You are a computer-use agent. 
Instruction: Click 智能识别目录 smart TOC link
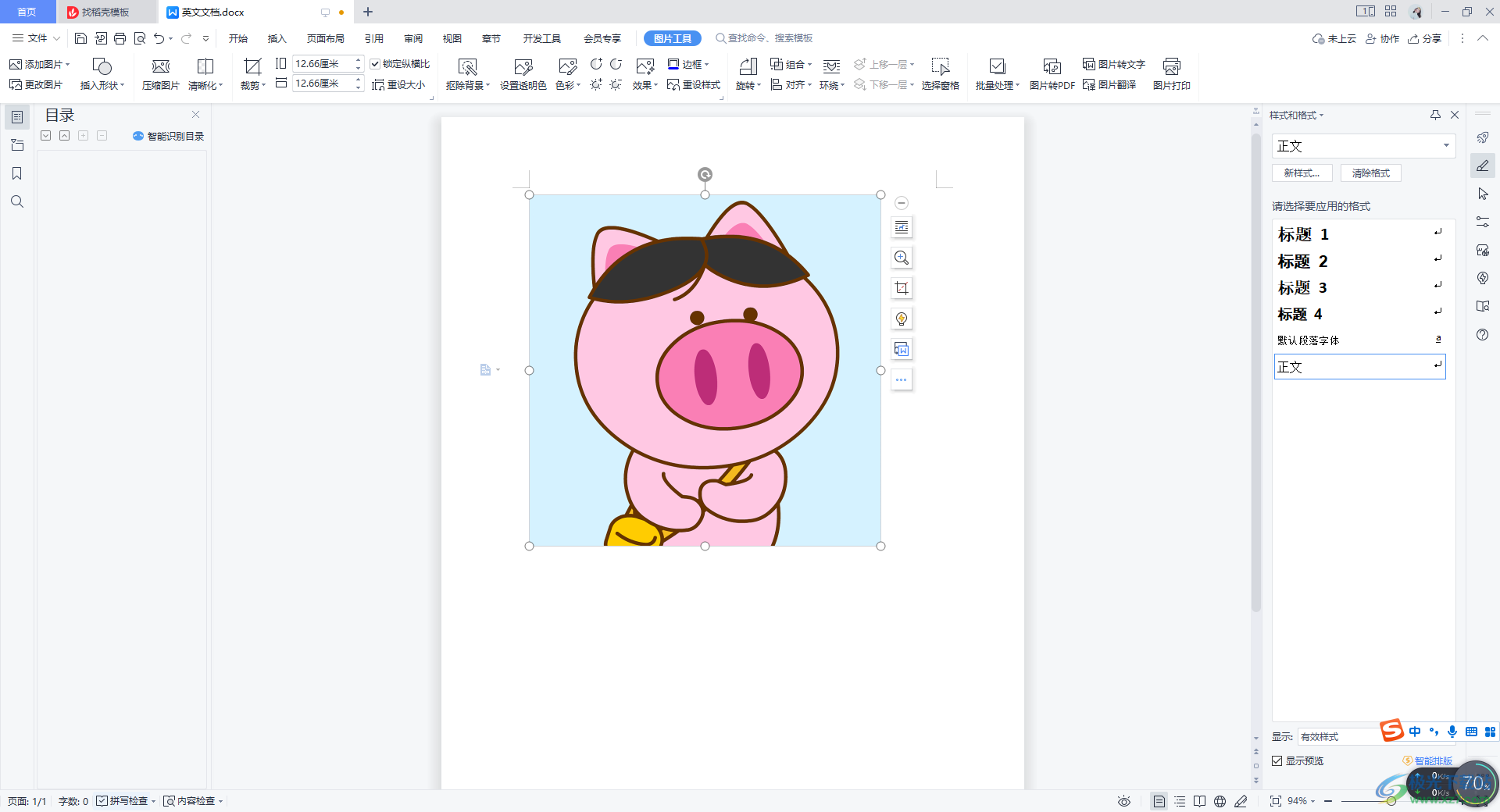pos(168,136)
